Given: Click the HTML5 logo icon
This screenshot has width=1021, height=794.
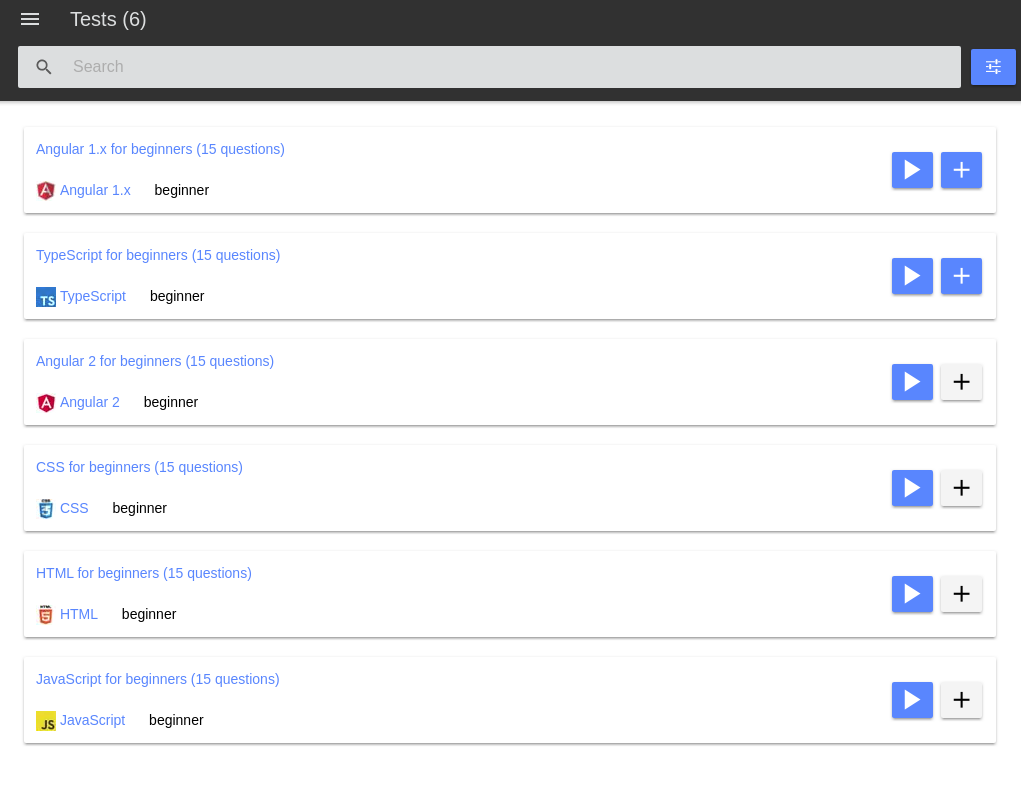Looking at the screenshot, I should point(46,615).
